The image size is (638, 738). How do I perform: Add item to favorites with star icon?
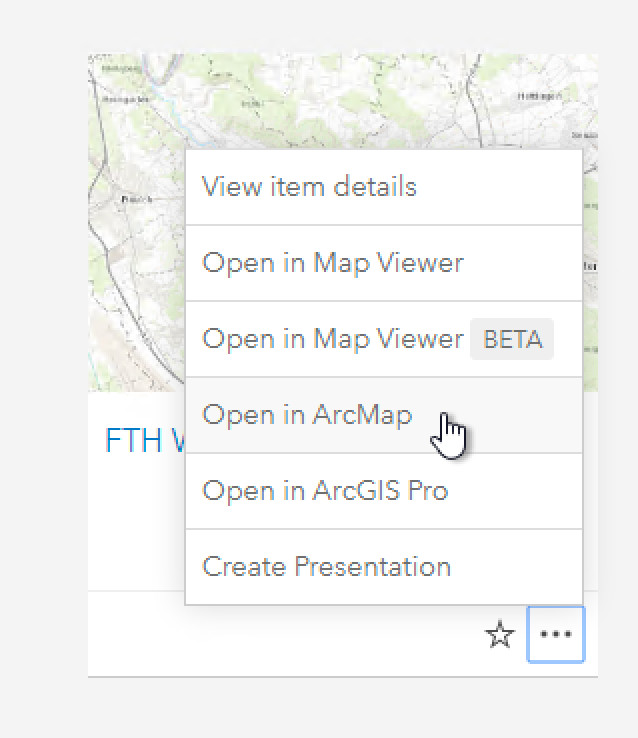(x=500, y=634)
